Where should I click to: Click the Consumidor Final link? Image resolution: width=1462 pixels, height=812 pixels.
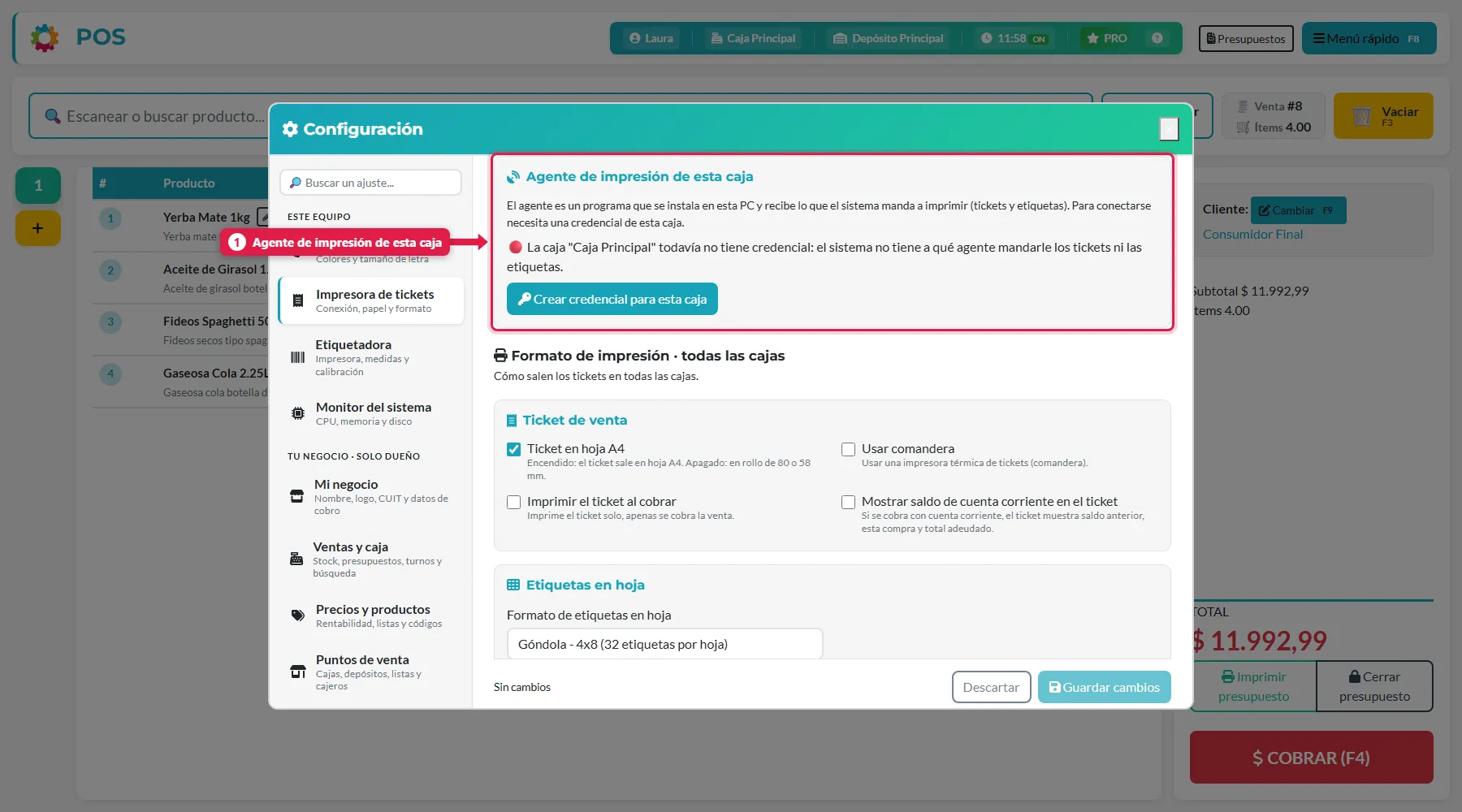click(1252, 234)
